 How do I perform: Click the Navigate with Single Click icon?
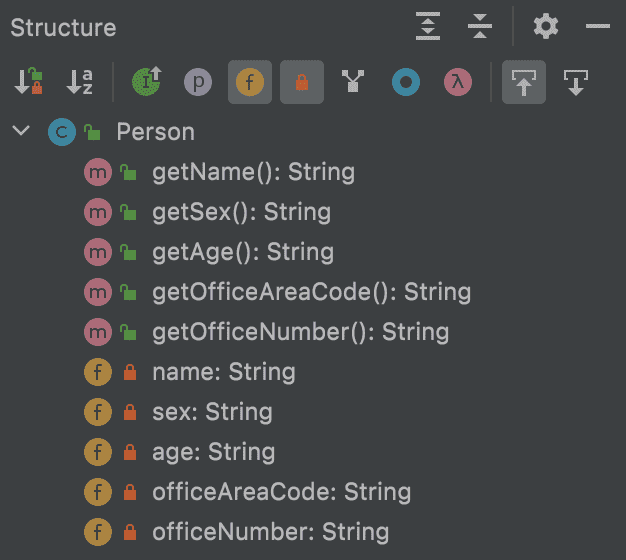(x=524, y=83)
